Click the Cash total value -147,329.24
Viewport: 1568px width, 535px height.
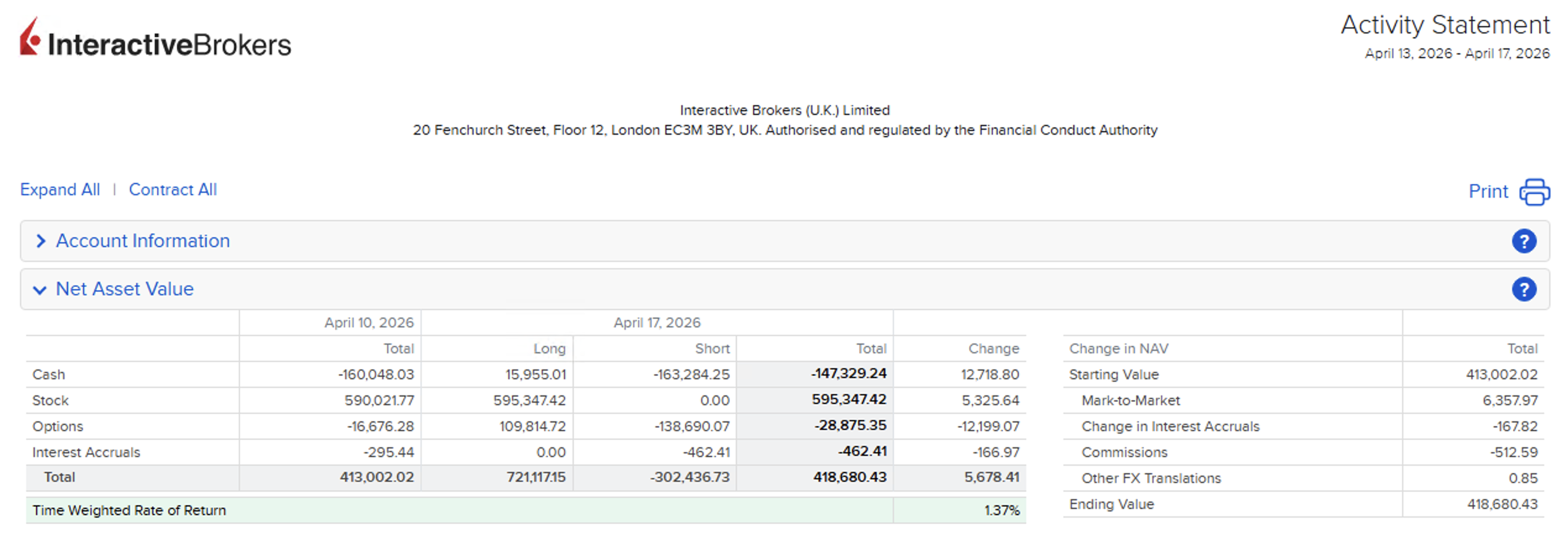[x=848, y=374]
